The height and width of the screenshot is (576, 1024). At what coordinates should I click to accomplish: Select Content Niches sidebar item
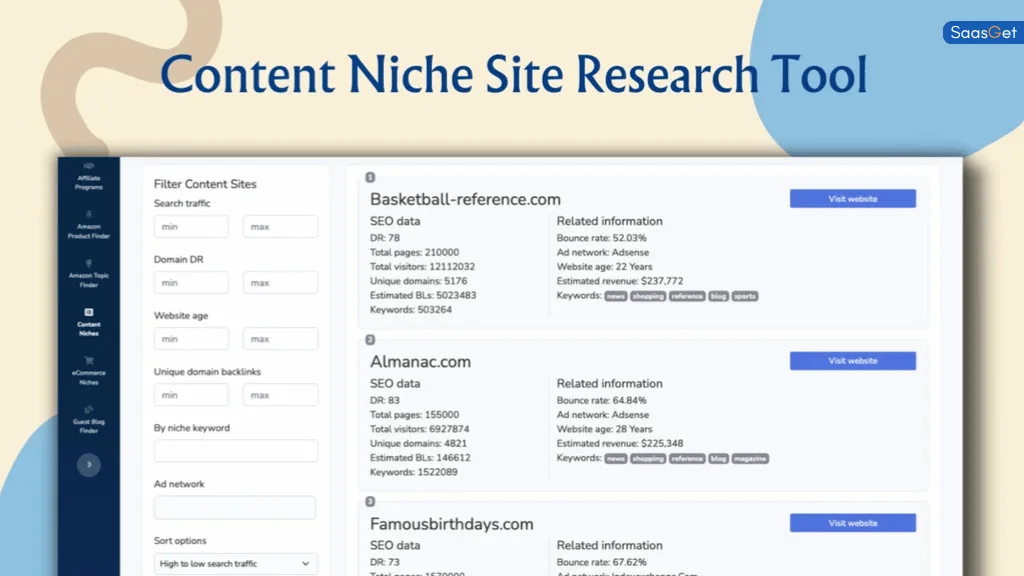coord(89,323)
